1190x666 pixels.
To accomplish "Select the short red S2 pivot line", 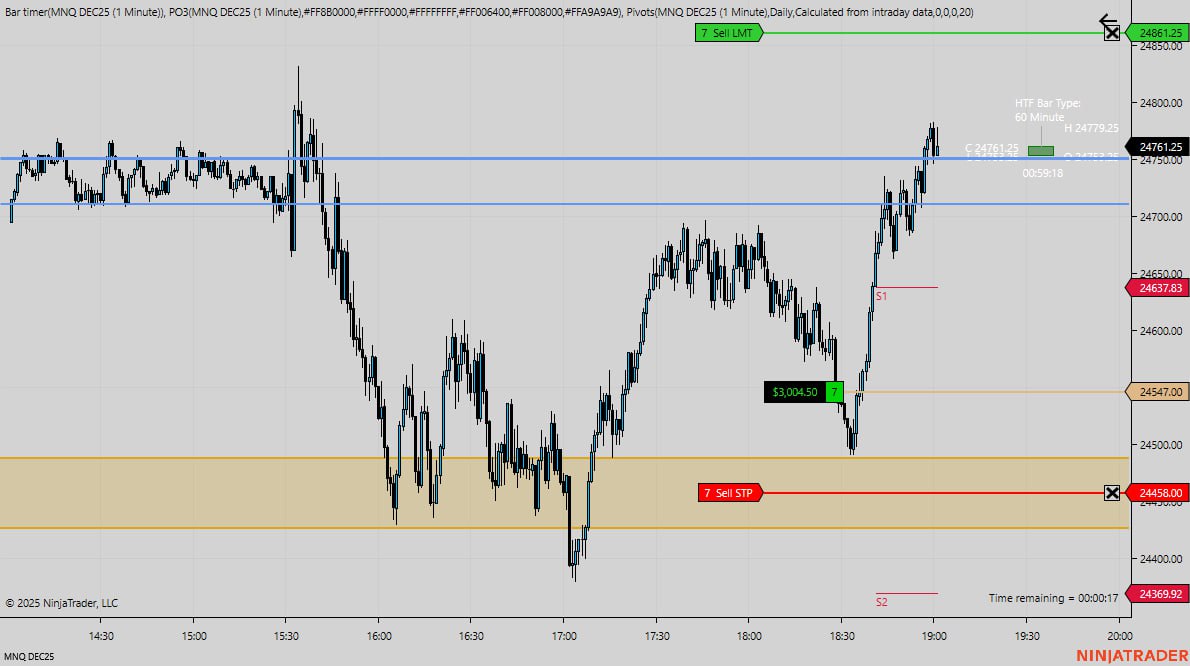I will tap(907, 593).
